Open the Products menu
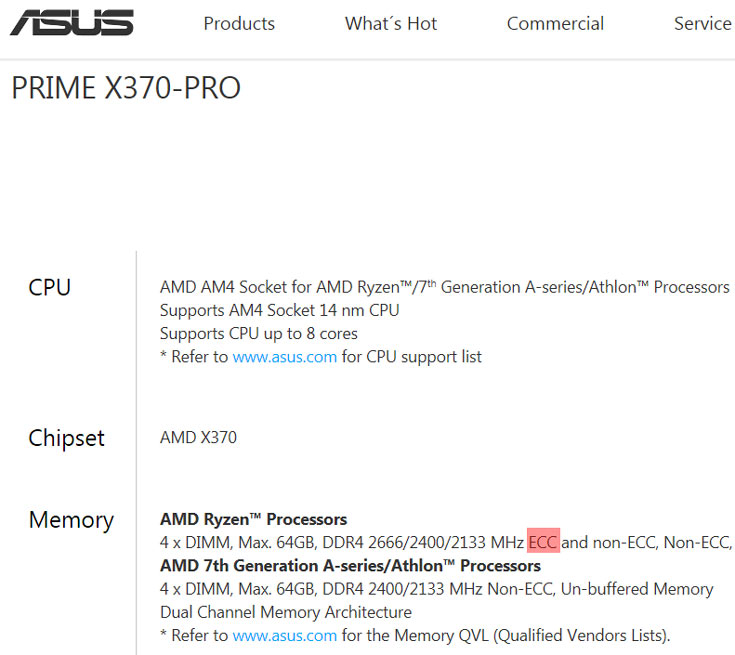Screen dimensions: 735x655 239,24
